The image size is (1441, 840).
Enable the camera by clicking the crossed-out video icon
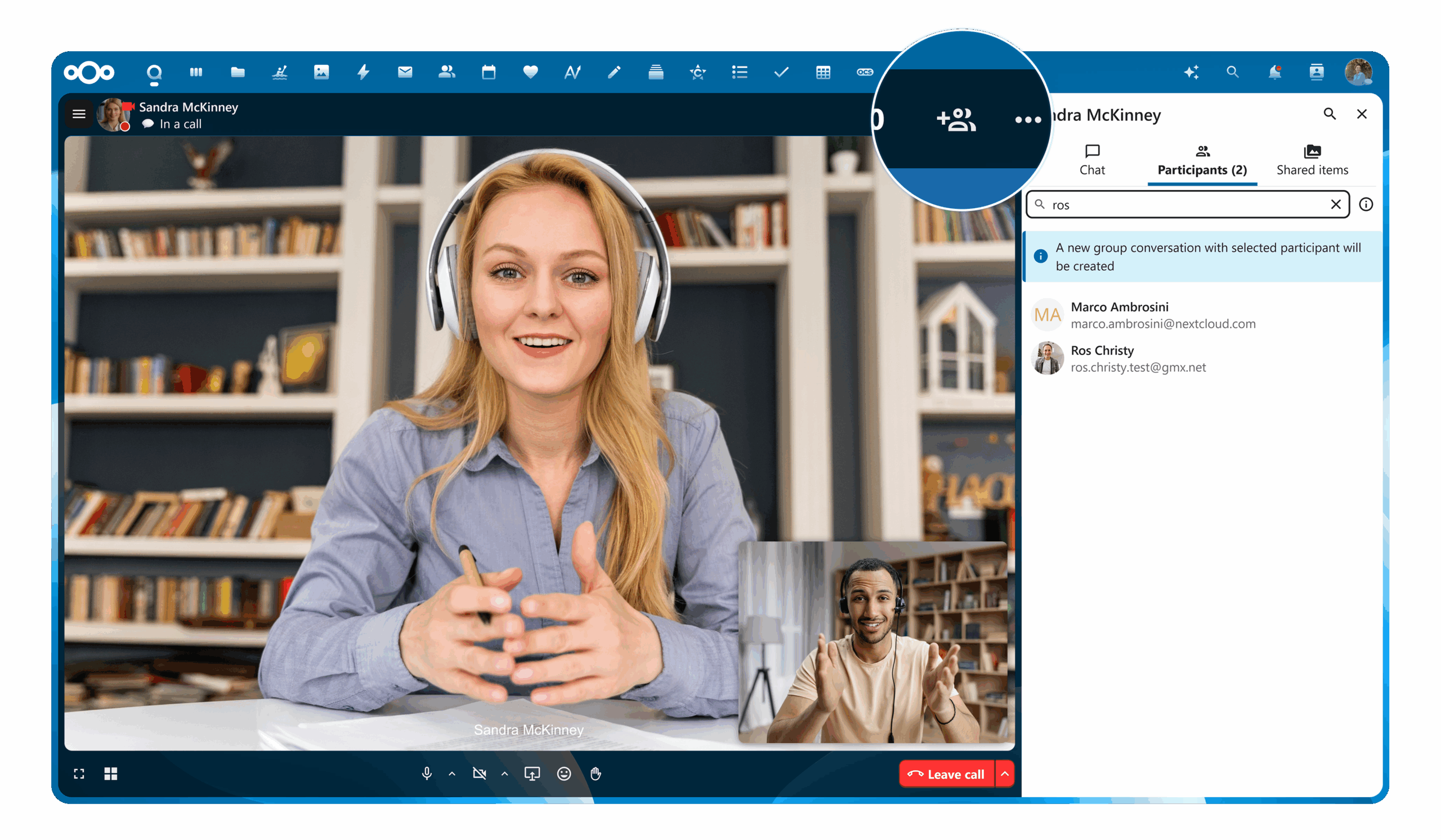479,774
